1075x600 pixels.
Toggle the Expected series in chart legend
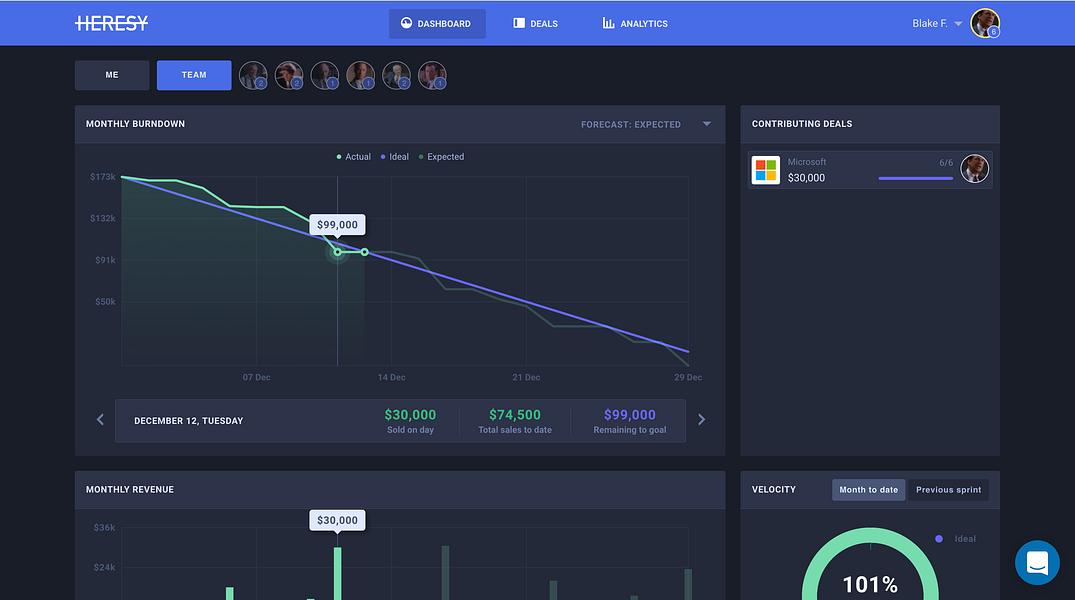pos(442,157)
